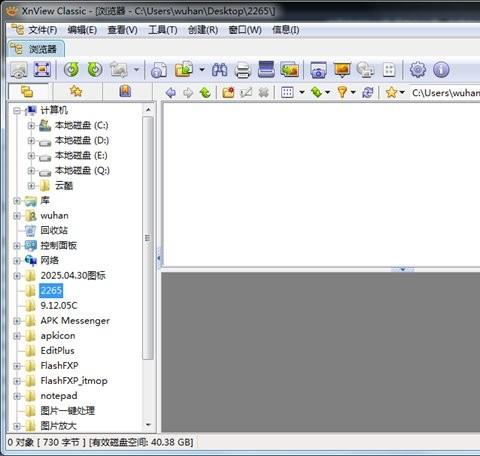Select the EditPlus folder

coord(57,351)
